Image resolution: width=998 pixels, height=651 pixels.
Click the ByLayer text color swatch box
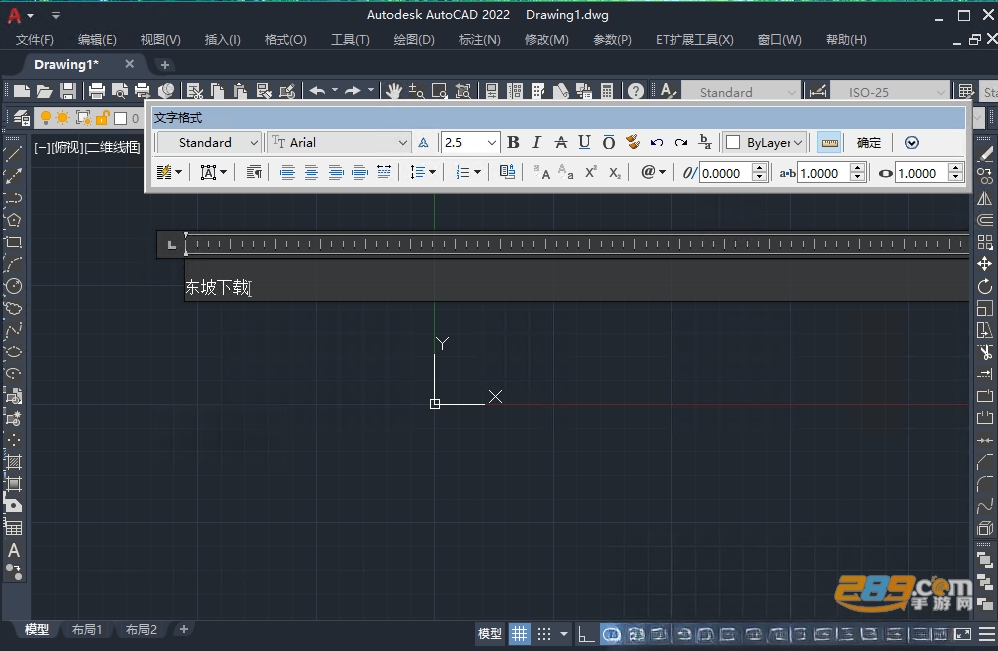733,143
